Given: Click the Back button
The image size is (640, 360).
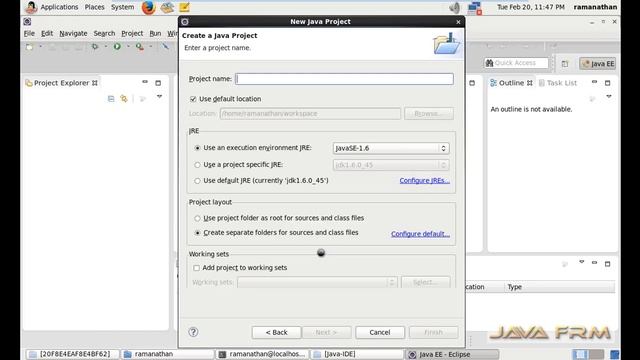Looking at the screenshot, I should [x=276, y=332].
